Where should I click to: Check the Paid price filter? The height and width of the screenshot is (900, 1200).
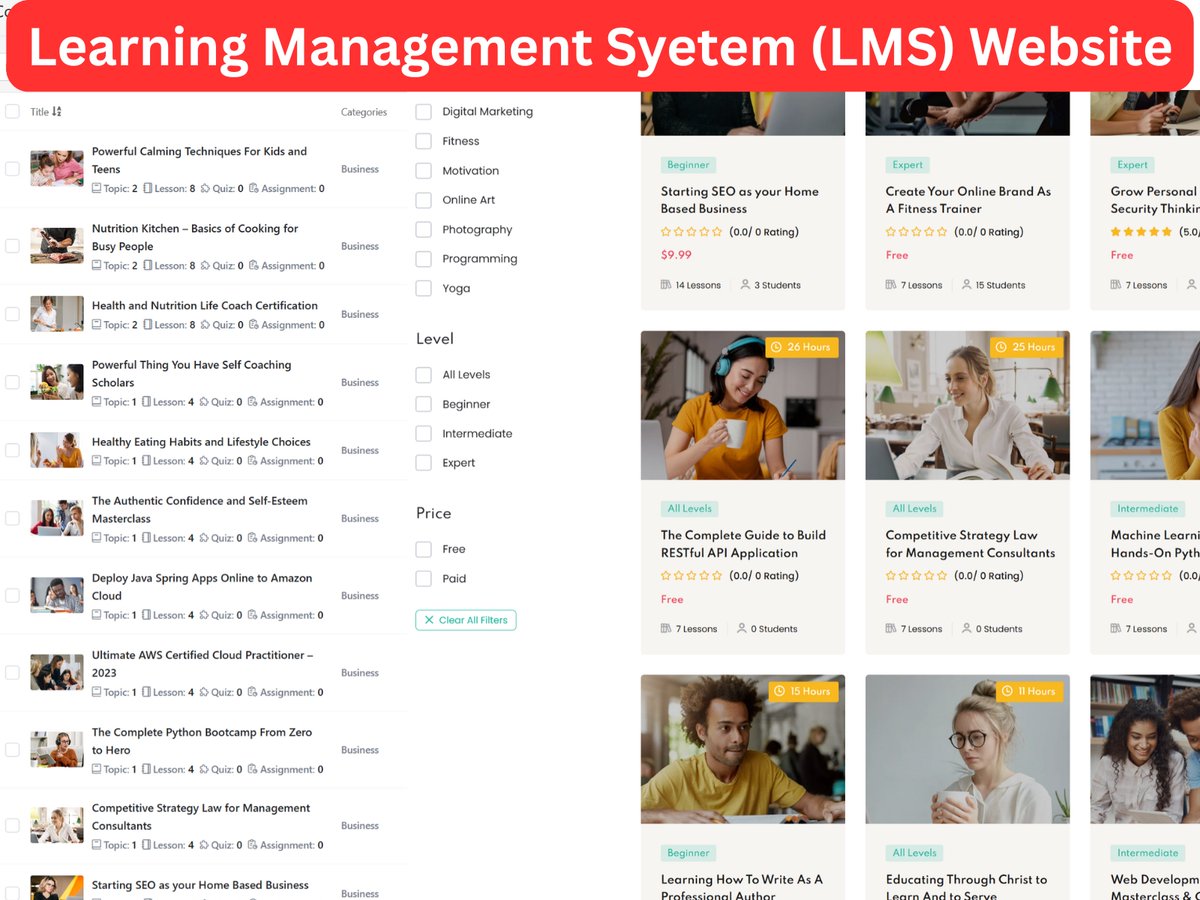(424, 578)
